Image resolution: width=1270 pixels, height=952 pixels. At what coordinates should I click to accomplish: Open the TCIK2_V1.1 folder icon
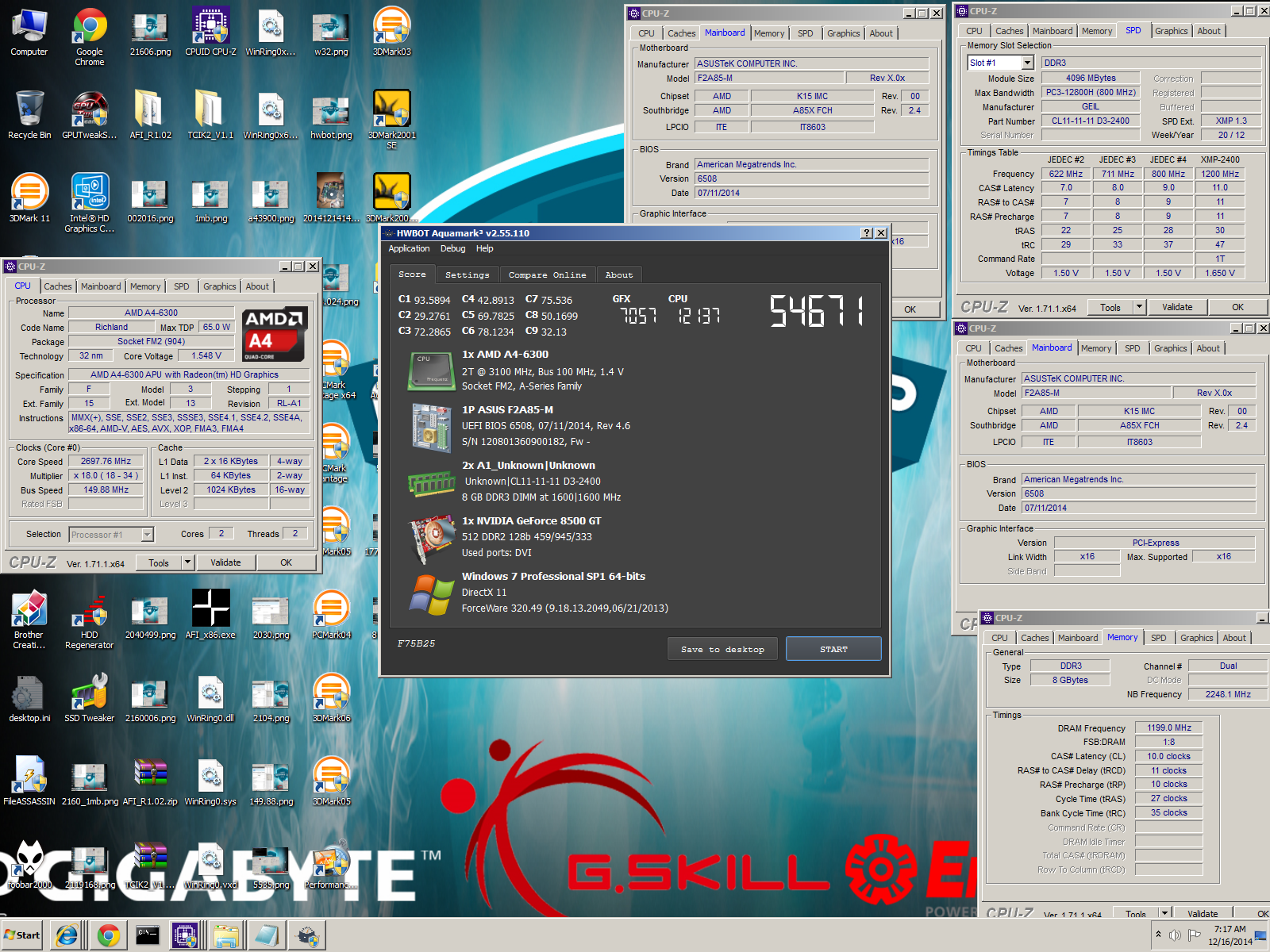(210, 116)
